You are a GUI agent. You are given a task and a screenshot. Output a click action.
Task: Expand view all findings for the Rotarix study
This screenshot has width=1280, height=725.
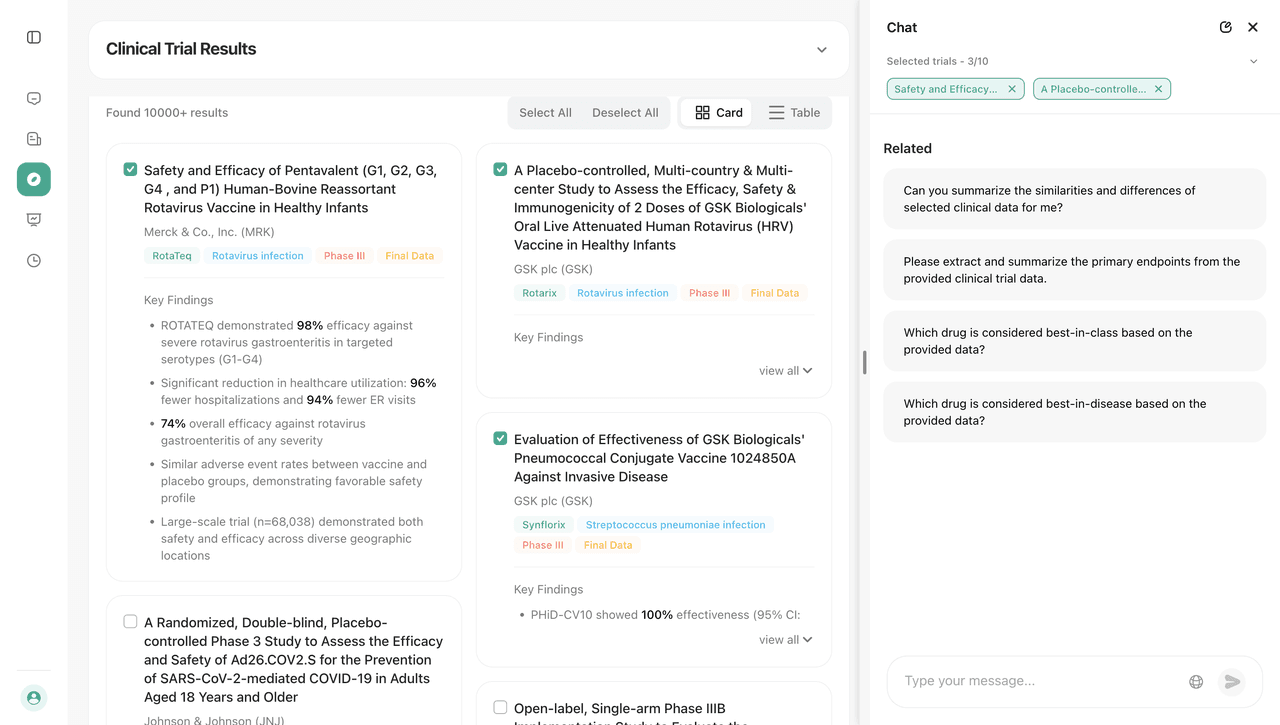786,370
